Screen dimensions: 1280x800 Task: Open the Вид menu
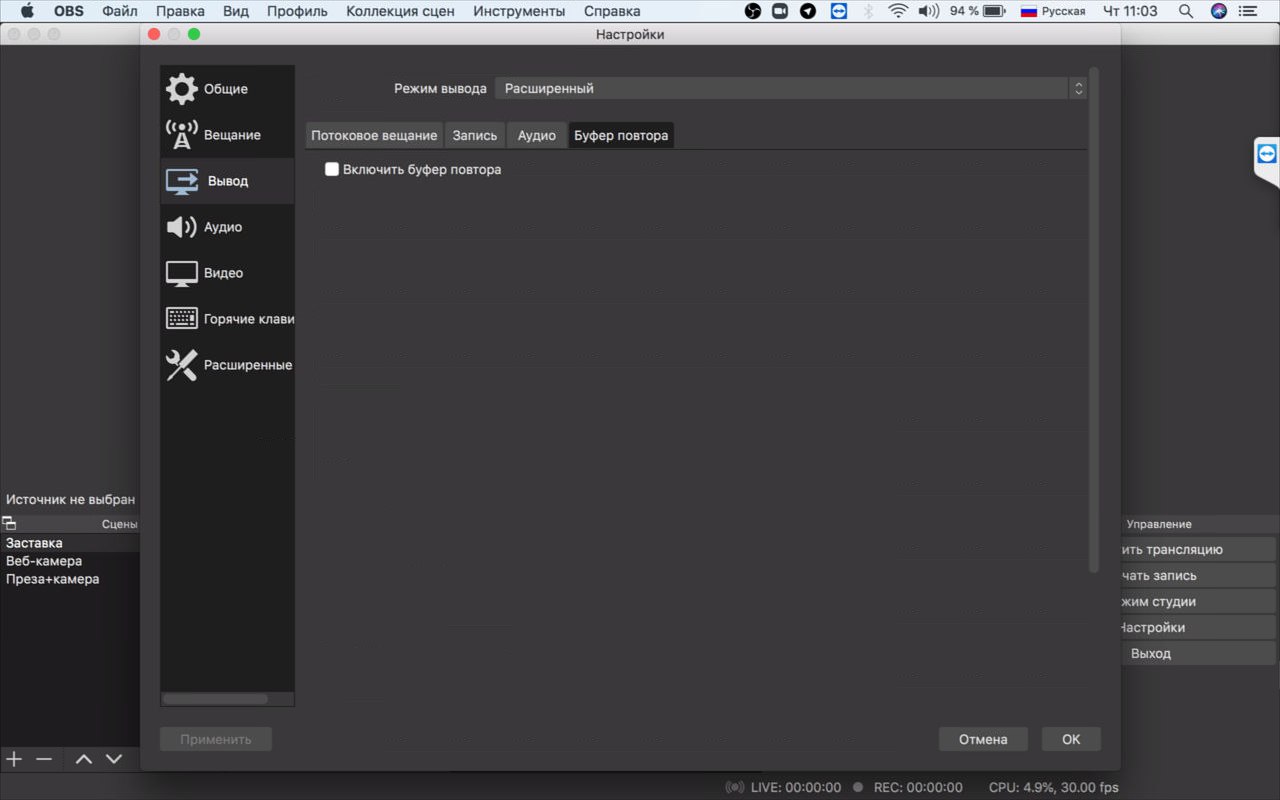tap(236, 11)
